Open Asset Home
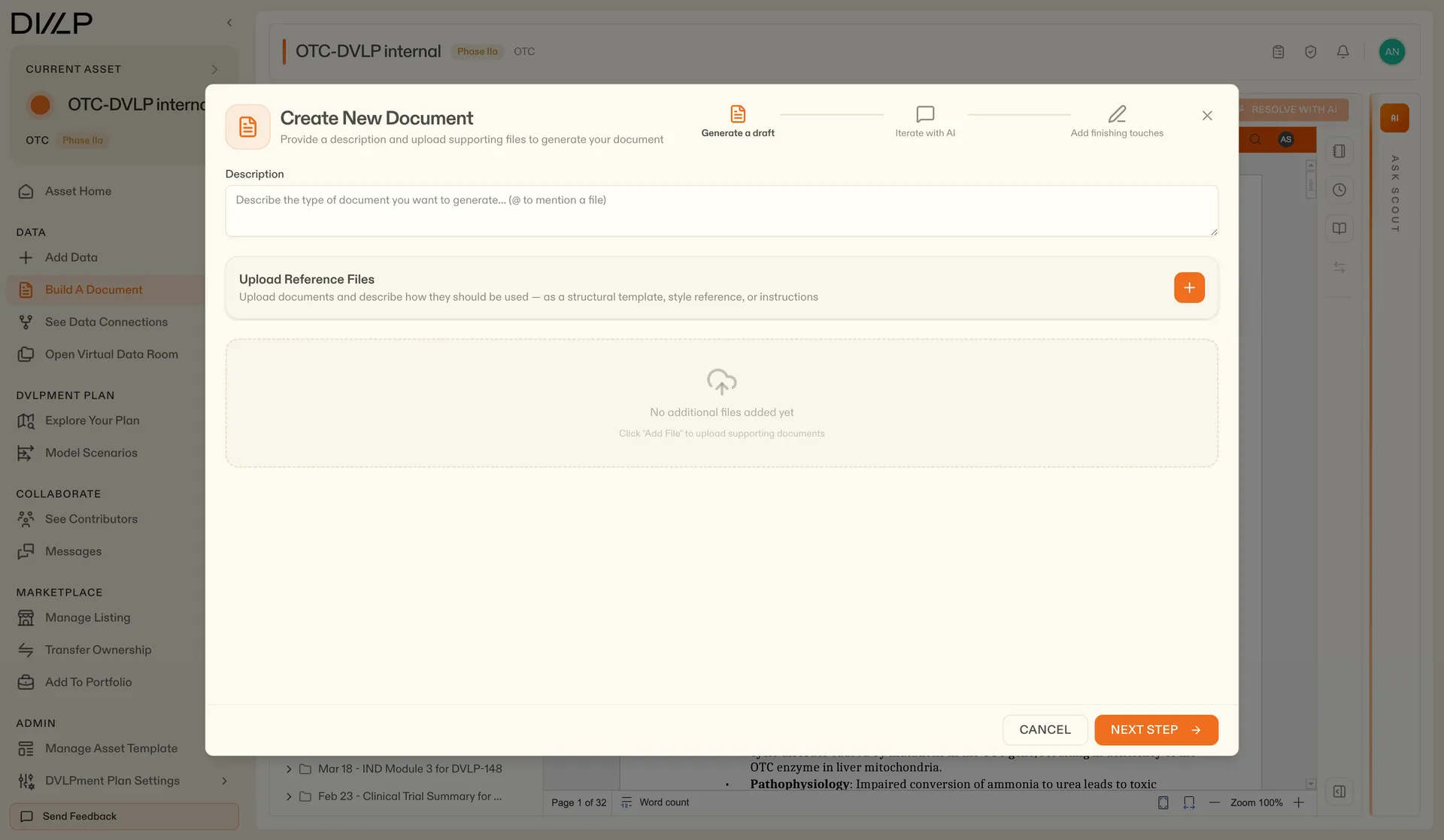 tap(78, 191)
